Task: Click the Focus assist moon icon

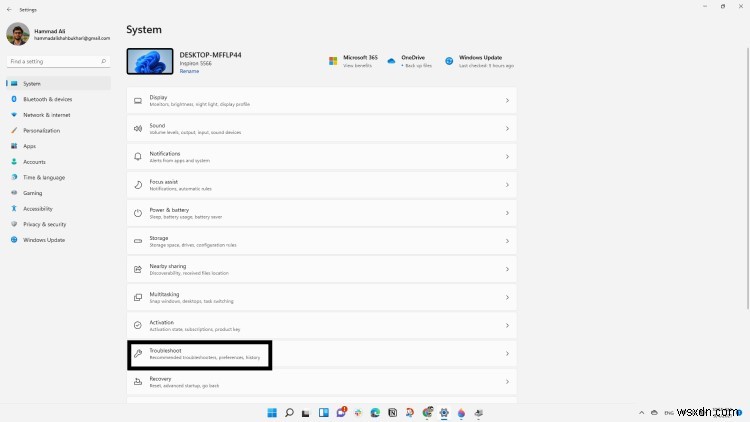Action: [x=138, y=185]
